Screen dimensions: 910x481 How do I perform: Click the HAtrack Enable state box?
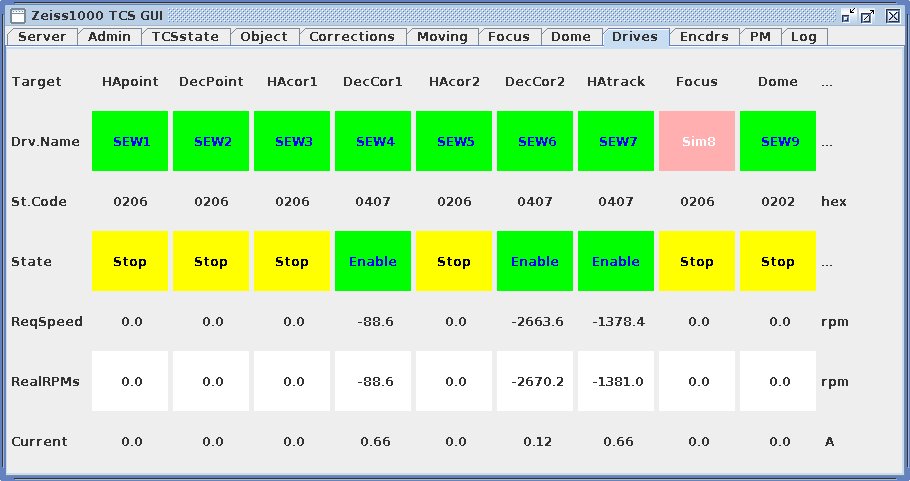pyautogui.click(x=616, y=261)
